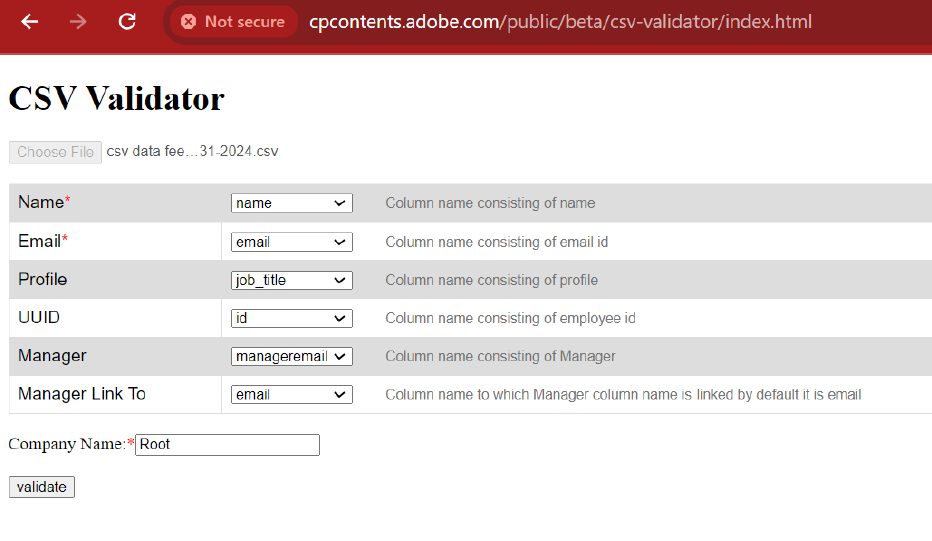932x541 pixels.
Task: Click the validate button
Action: (42, 487)
